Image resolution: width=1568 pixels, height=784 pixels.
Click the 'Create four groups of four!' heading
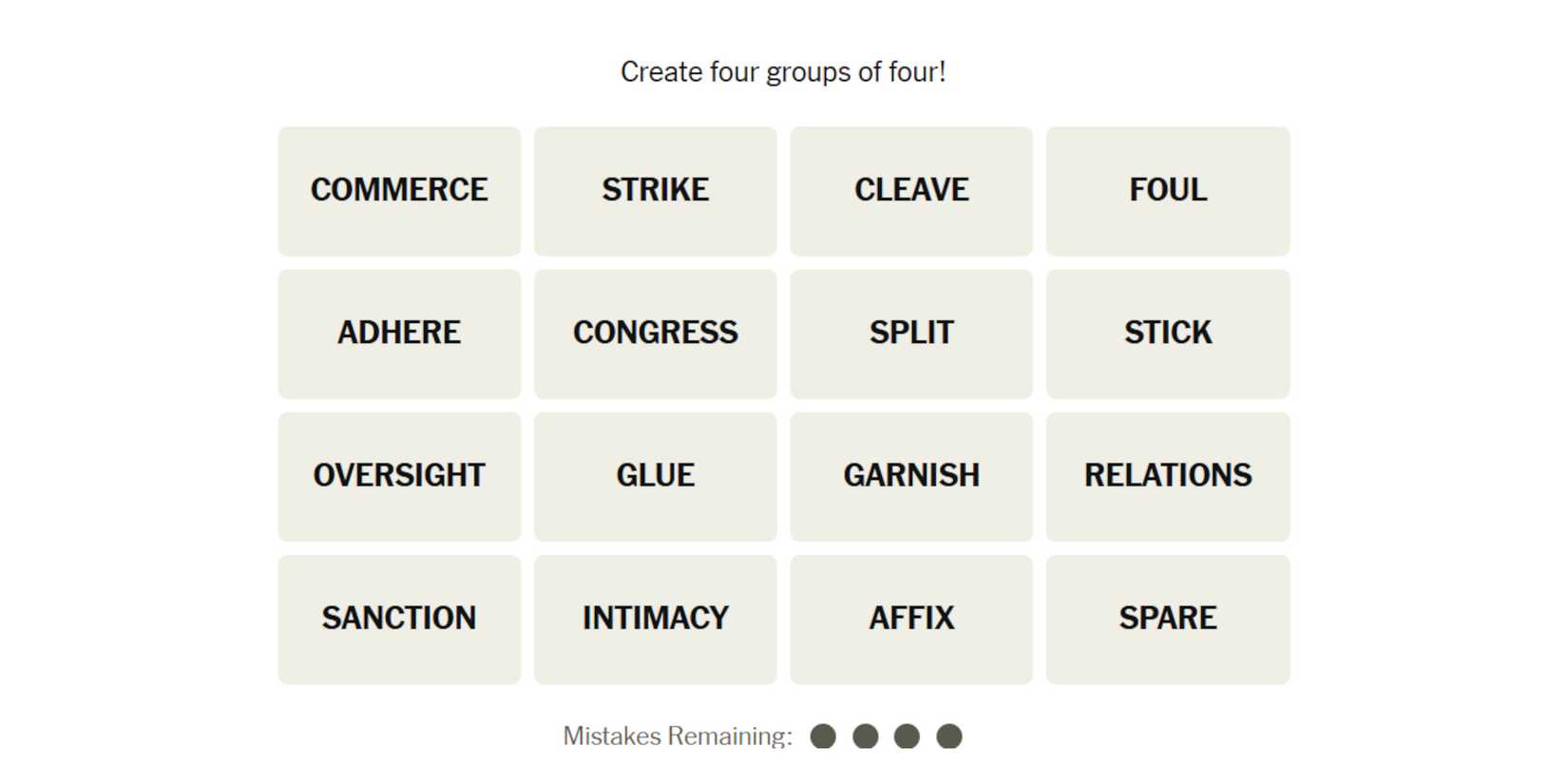783,72
